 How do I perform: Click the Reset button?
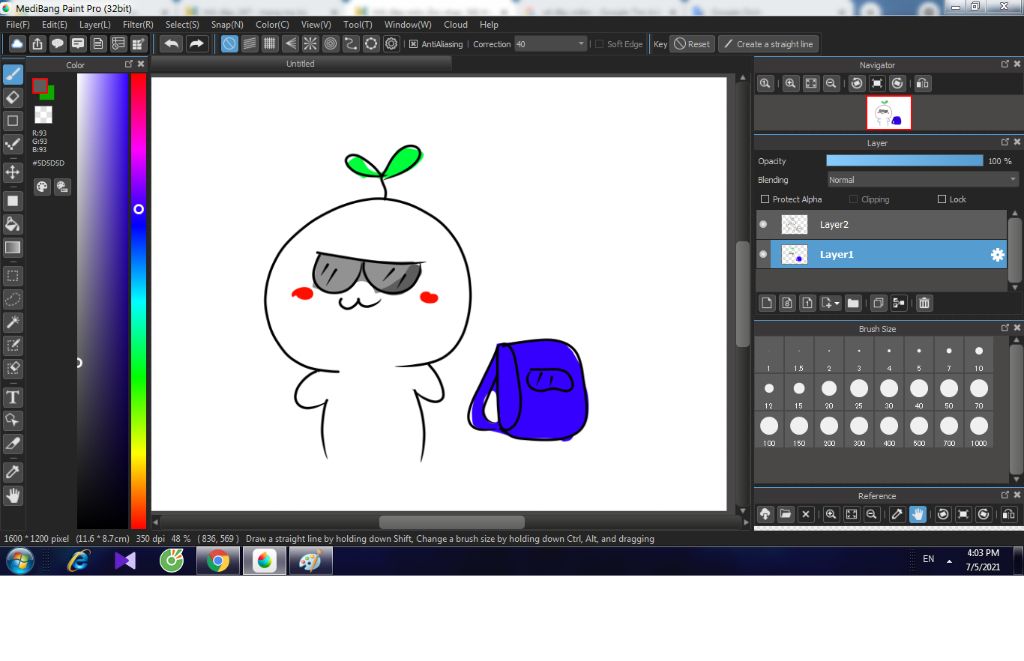click(692, 44)
